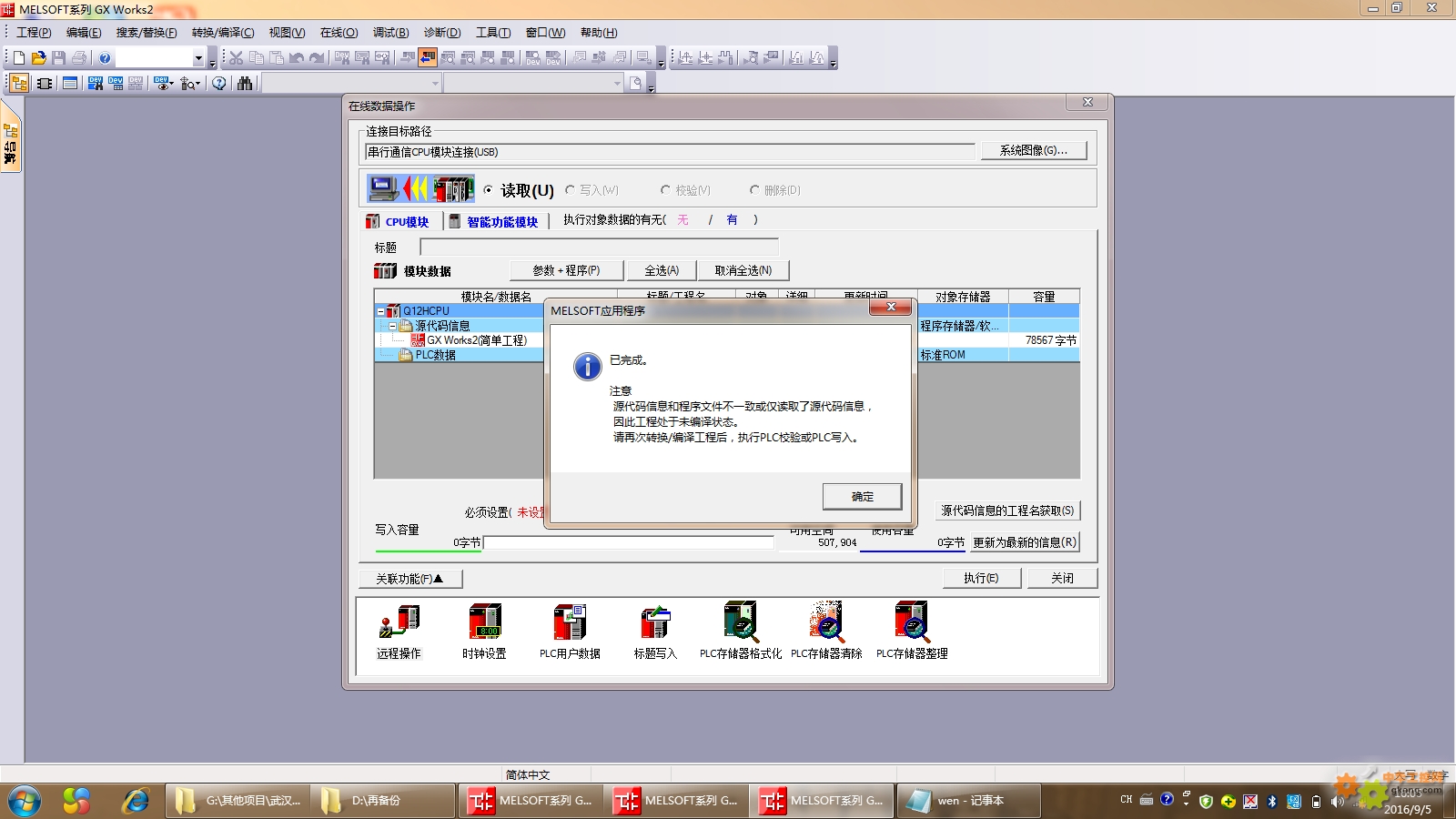Click the round question mark help icon
The image size is (1456, 819).
tap(219, 84)
